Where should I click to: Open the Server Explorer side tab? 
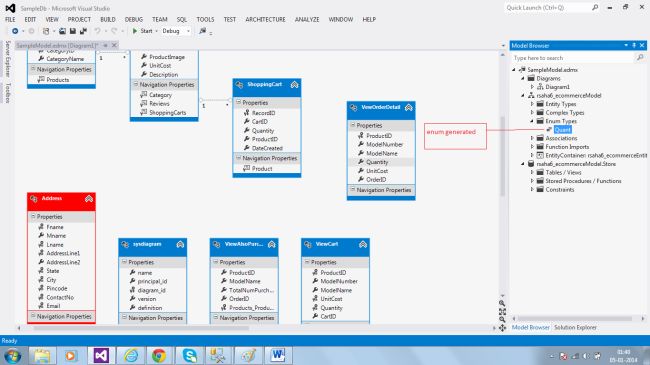[x=7, y=58]
